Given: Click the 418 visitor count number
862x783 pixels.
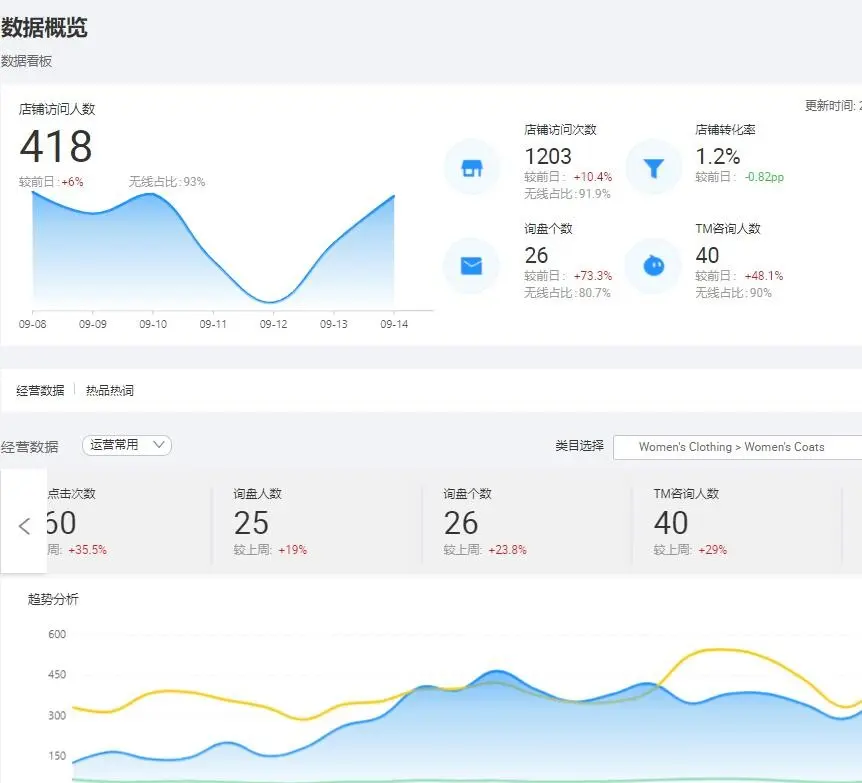Looking at the screenshot, I should tap(56, 148).
